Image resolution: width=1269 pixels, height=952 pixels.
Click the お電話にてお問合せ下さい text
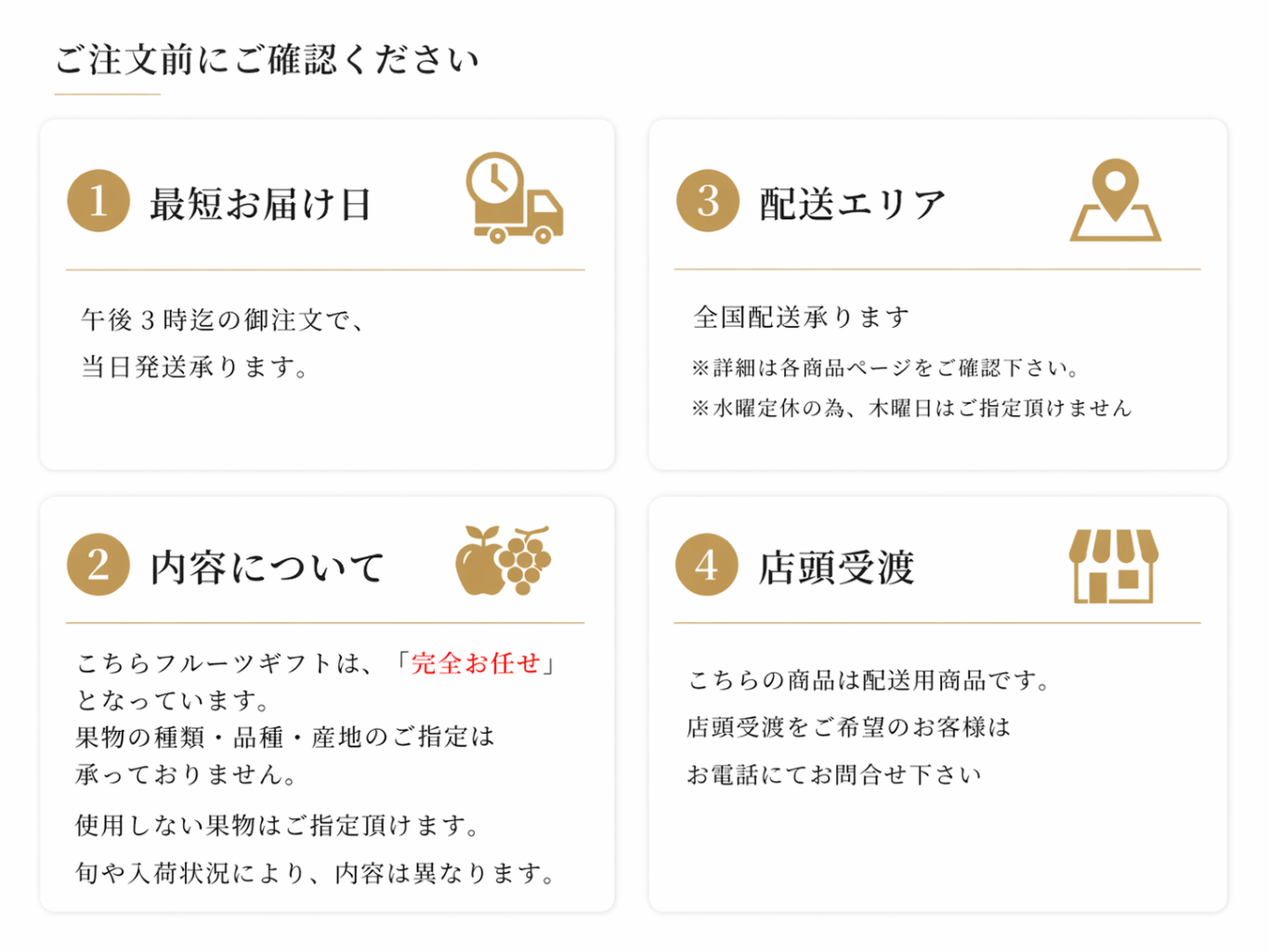[833, 775]
